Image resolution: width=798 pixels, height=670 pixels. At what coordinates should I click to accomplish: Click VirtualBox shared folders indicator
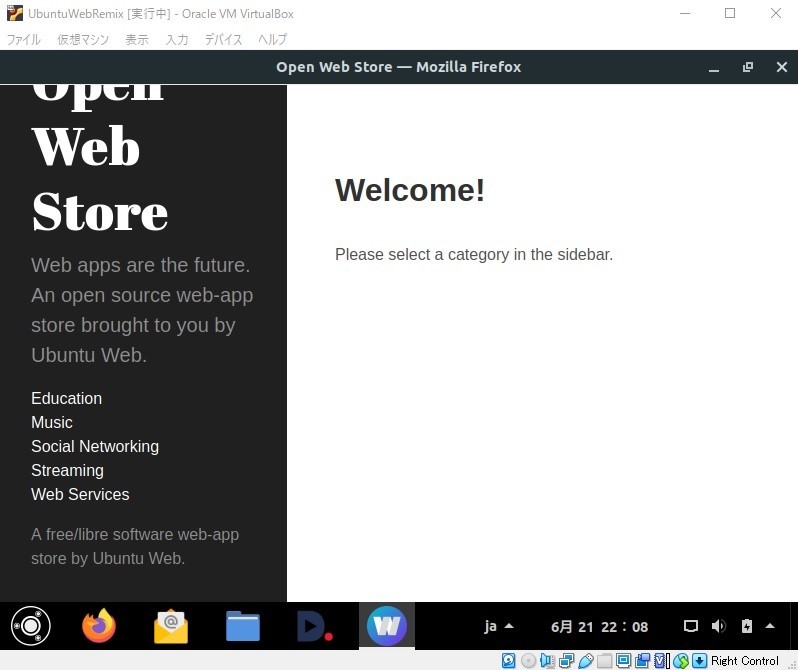(x=605, y=661)
